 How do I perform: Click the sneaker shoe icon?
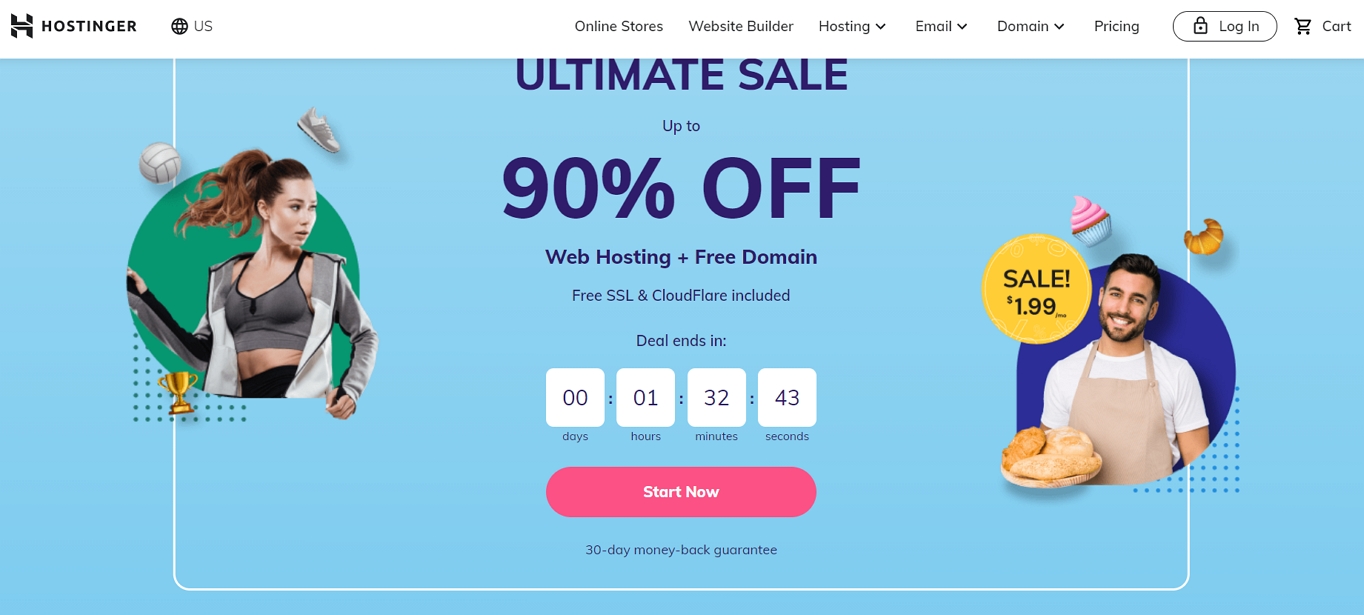(319, 130)
